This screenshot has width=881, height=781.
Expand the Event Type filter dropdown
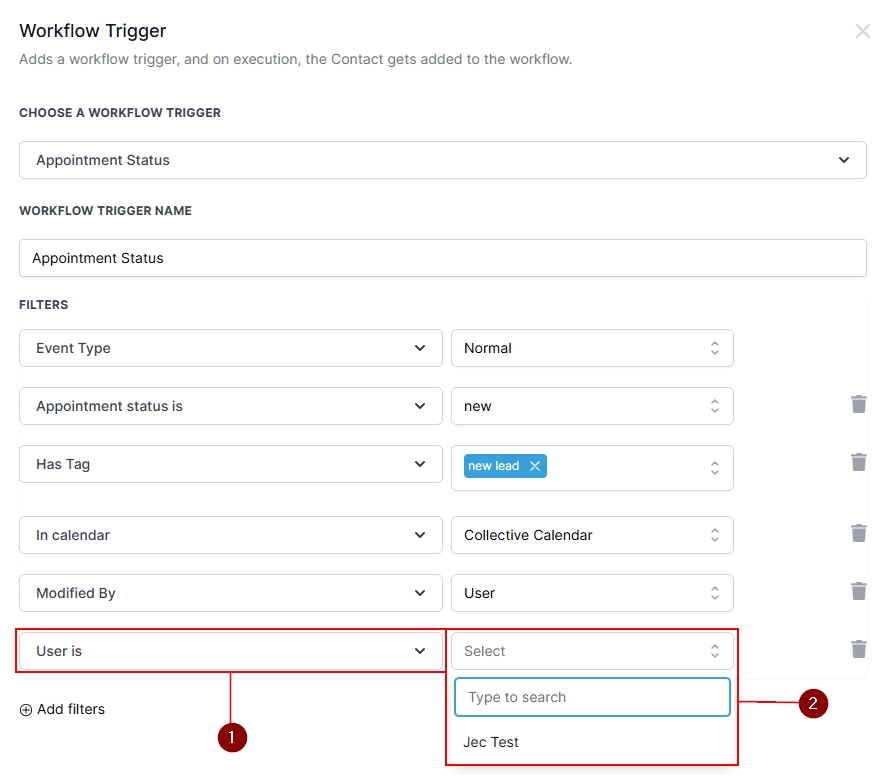230,348
